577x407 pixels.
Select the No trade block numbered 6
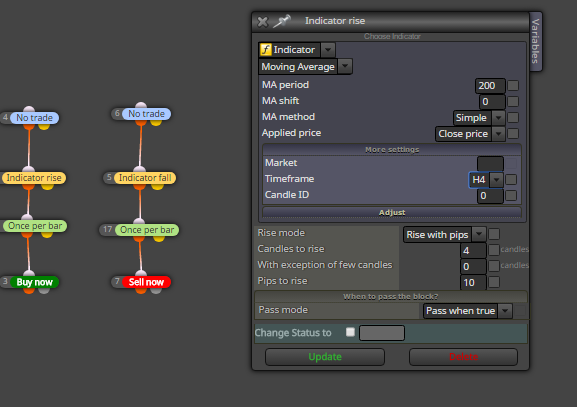pos(146,114)
